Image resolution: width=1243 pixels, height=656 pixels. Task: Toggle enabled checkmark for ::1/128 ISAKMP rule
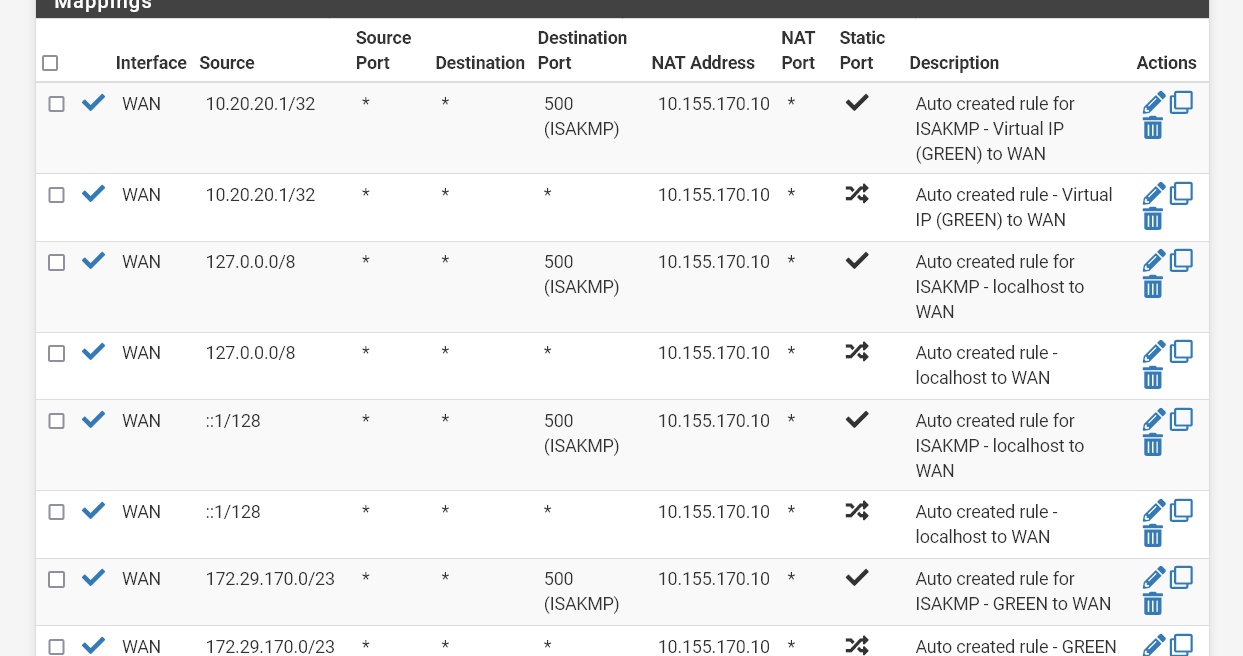click(x=93, y=420)
